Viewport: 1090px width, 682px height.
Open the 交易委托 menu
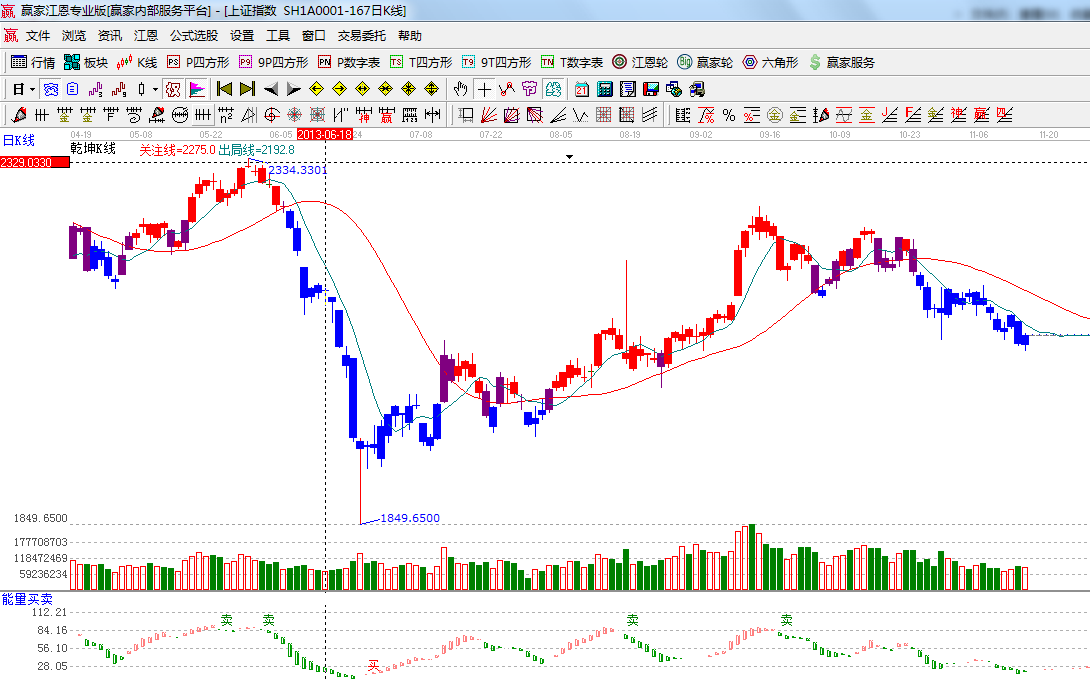tap(361, 35)
